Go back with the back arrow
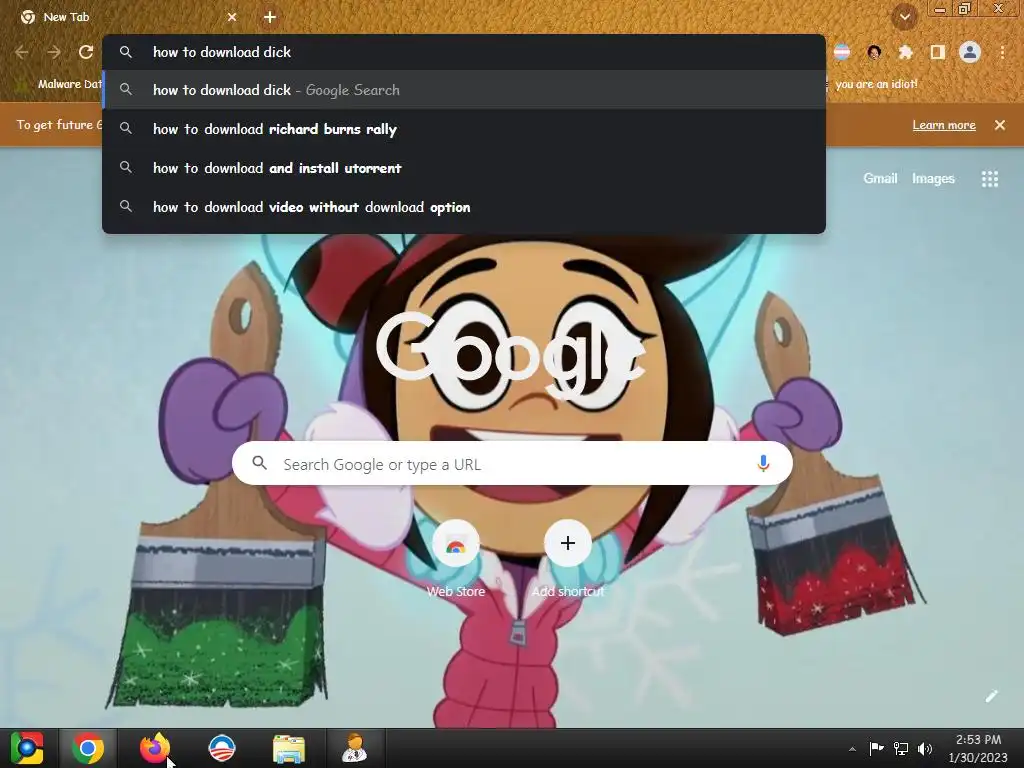 pos(22,52)
